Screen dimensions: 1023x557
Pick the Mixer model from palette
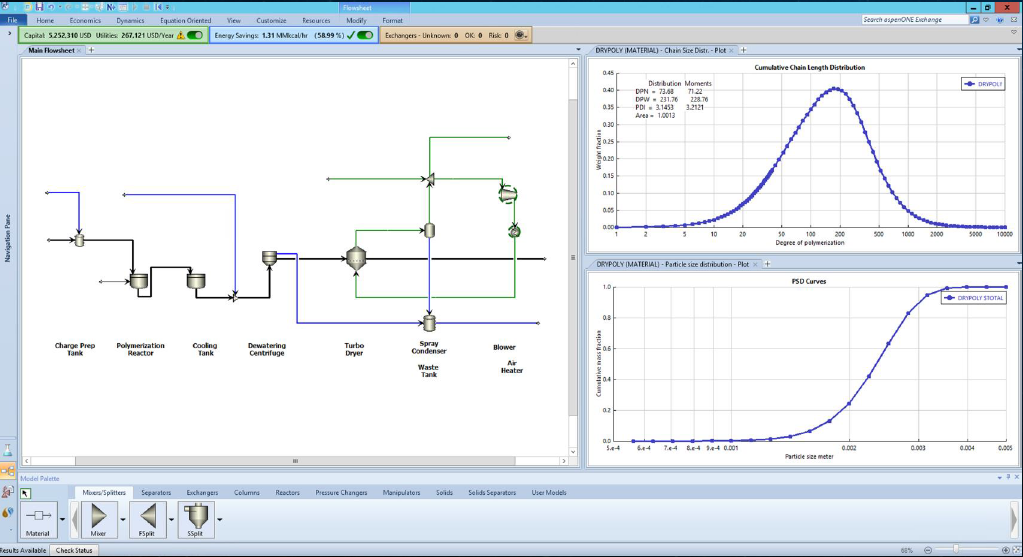point(99,520)
